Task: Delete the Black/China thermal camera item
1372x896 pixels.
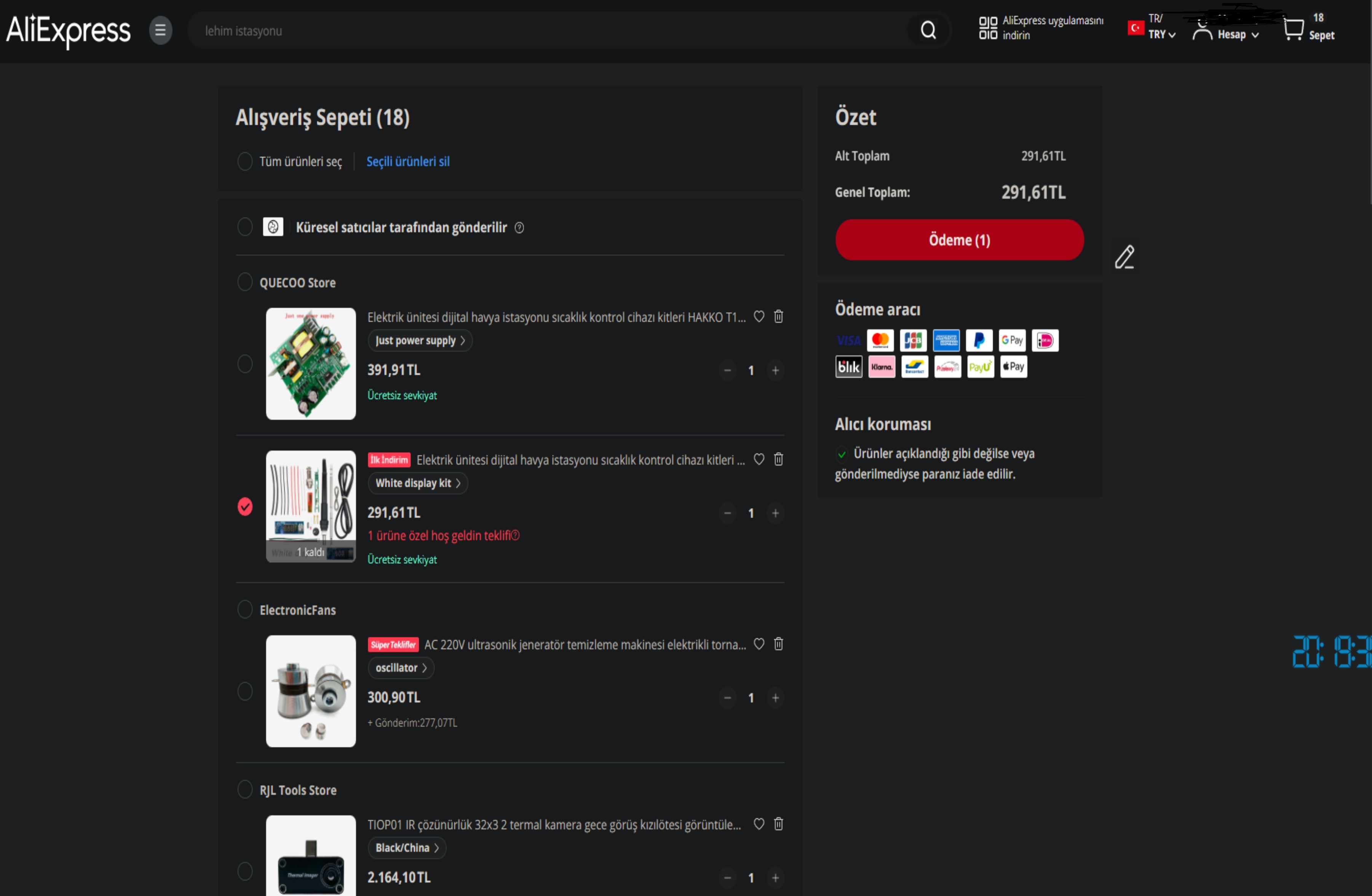Action: 778,824
